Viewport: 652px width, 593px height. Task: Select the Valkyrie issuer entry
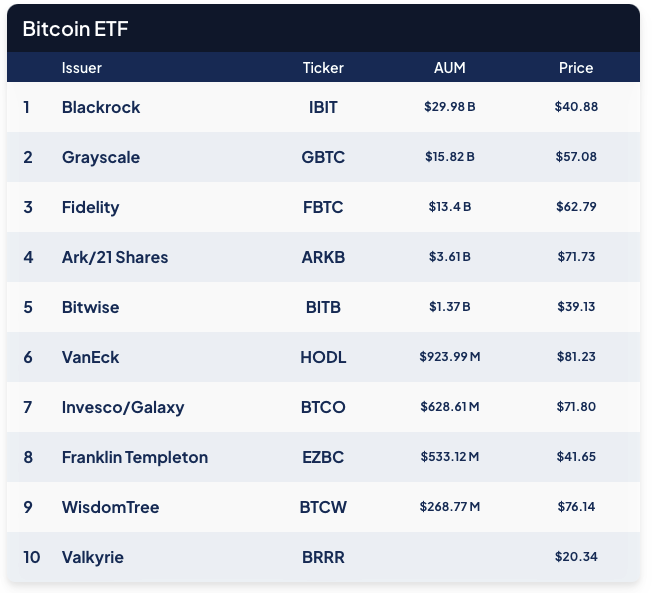click(93, 557)
